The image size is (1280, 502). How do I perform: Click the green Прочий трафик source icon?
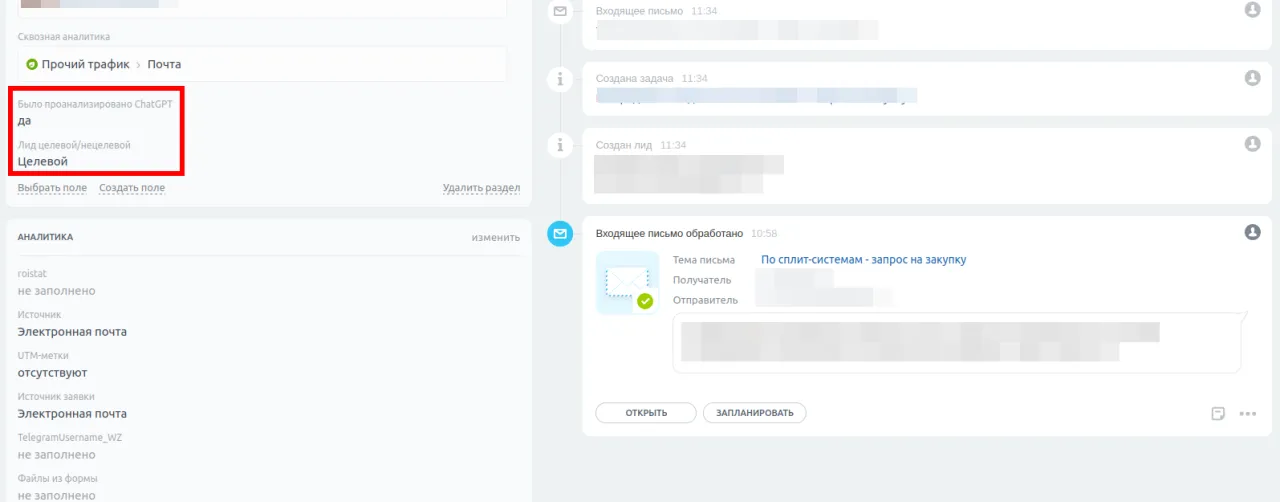(x=32, y=64)
